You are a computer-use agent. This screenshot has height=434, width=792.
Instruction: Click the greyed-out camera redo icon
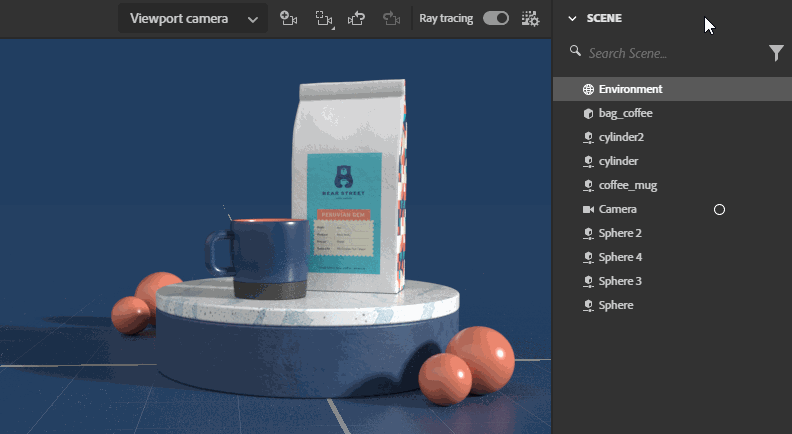[391, 18]
